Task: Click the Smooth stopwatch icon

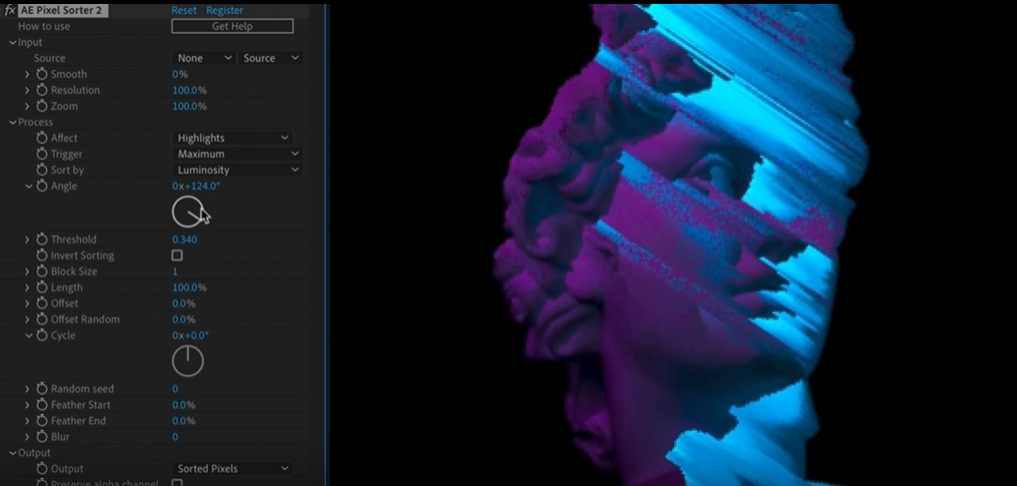Action: pos(42,75)
